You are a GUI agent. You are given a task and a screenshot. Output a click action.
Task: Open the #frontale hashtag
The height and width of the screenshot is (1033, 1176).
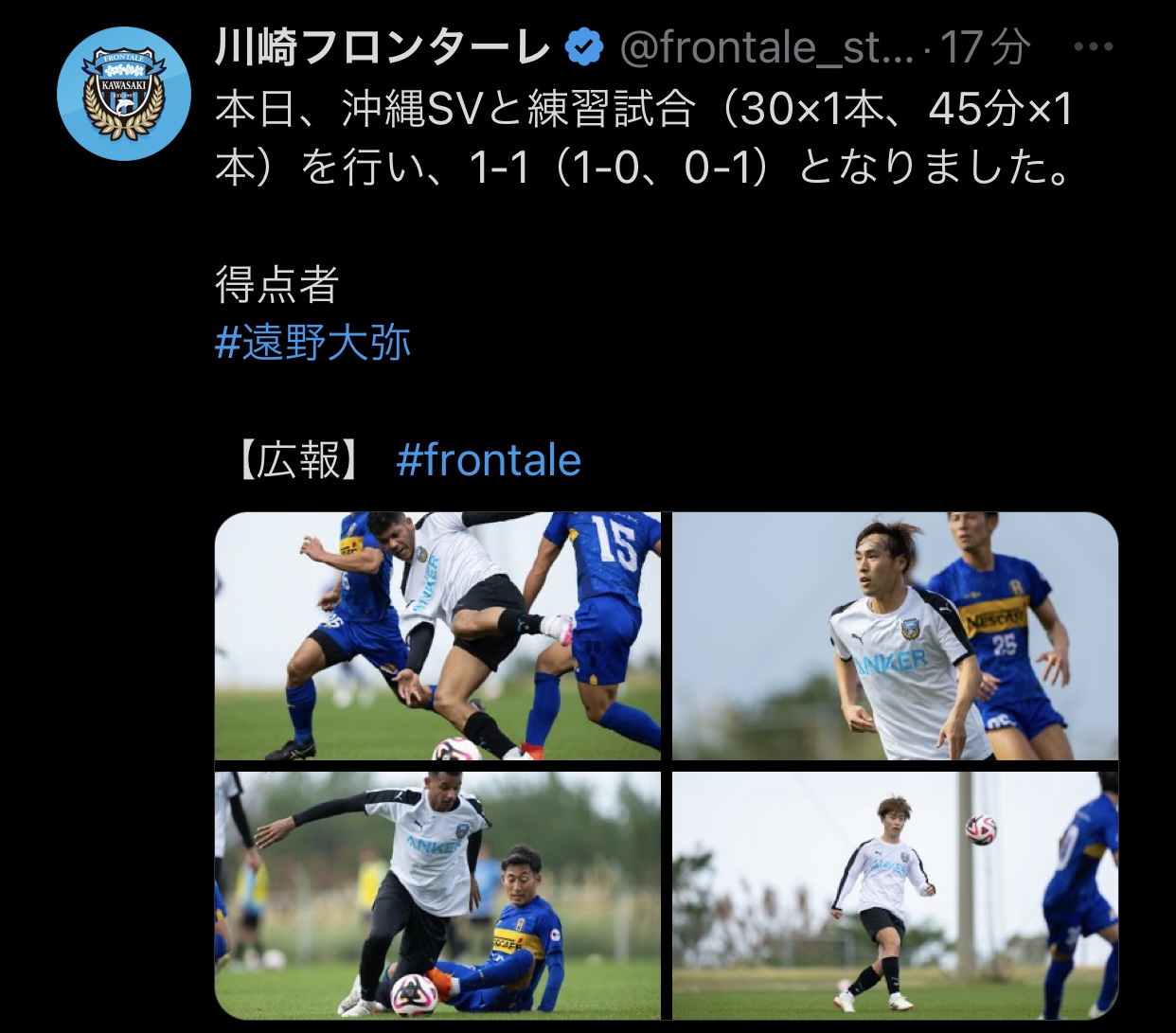(x=489, y=460)
